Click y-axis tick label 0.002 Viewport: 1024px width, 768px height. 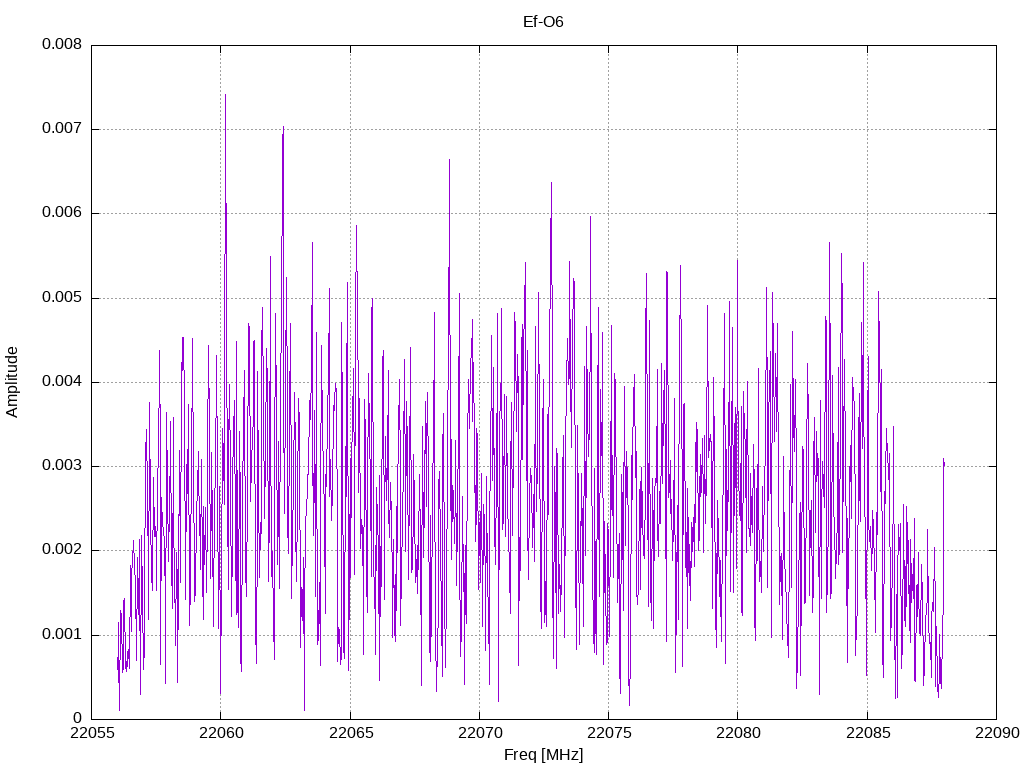[x=62, y=550]
